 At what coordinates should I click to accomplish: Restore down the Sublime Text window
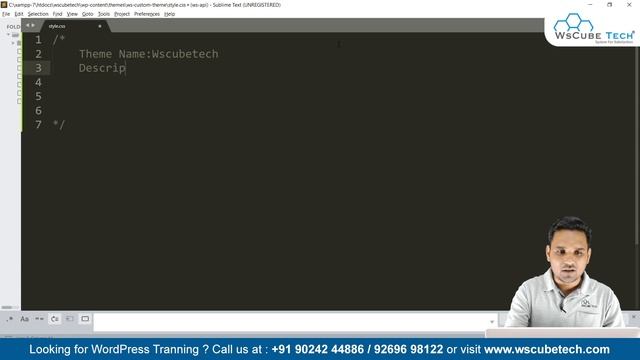(x=609, y=4)
